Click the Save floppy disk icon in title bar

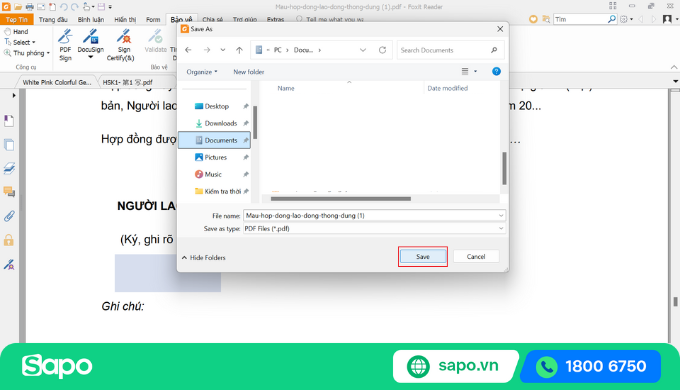pyautogui.click(x=101, y=7)
